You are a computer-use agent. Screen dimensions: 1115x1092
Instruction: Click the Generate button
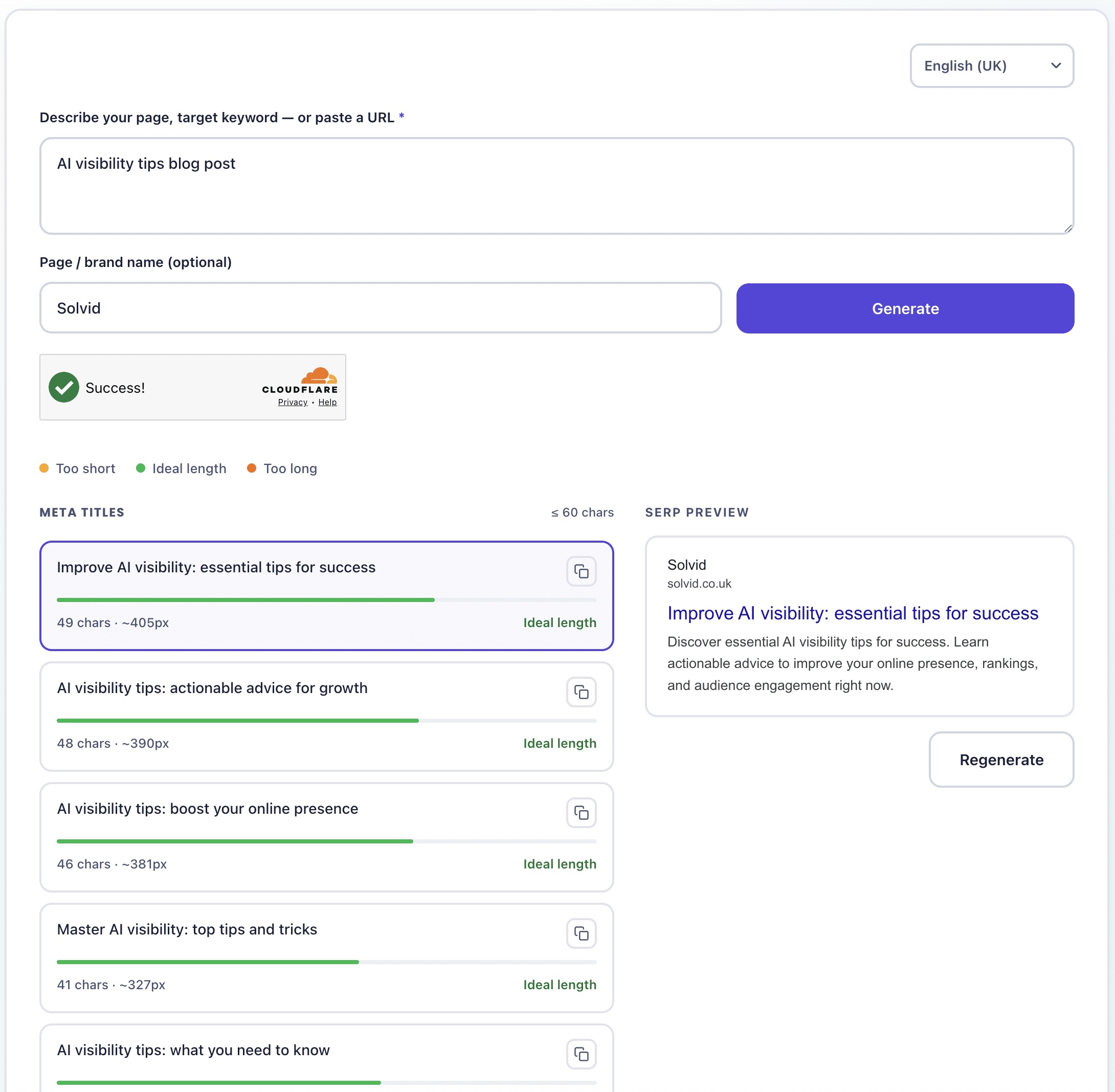point(905,308)
